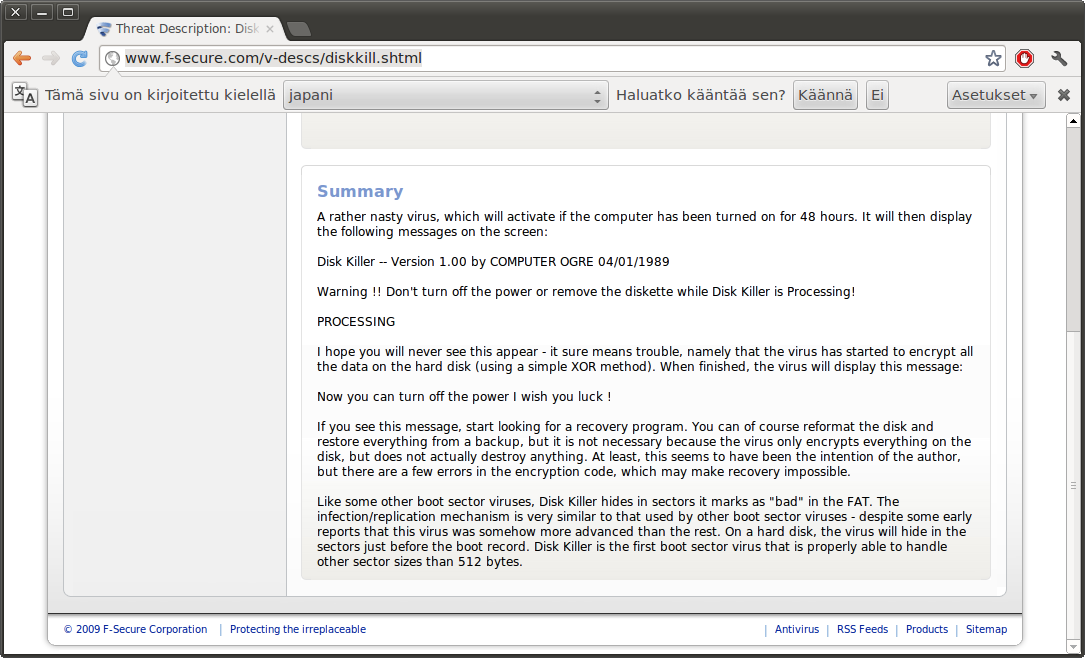Click the Ei button to decline translation

877,95
